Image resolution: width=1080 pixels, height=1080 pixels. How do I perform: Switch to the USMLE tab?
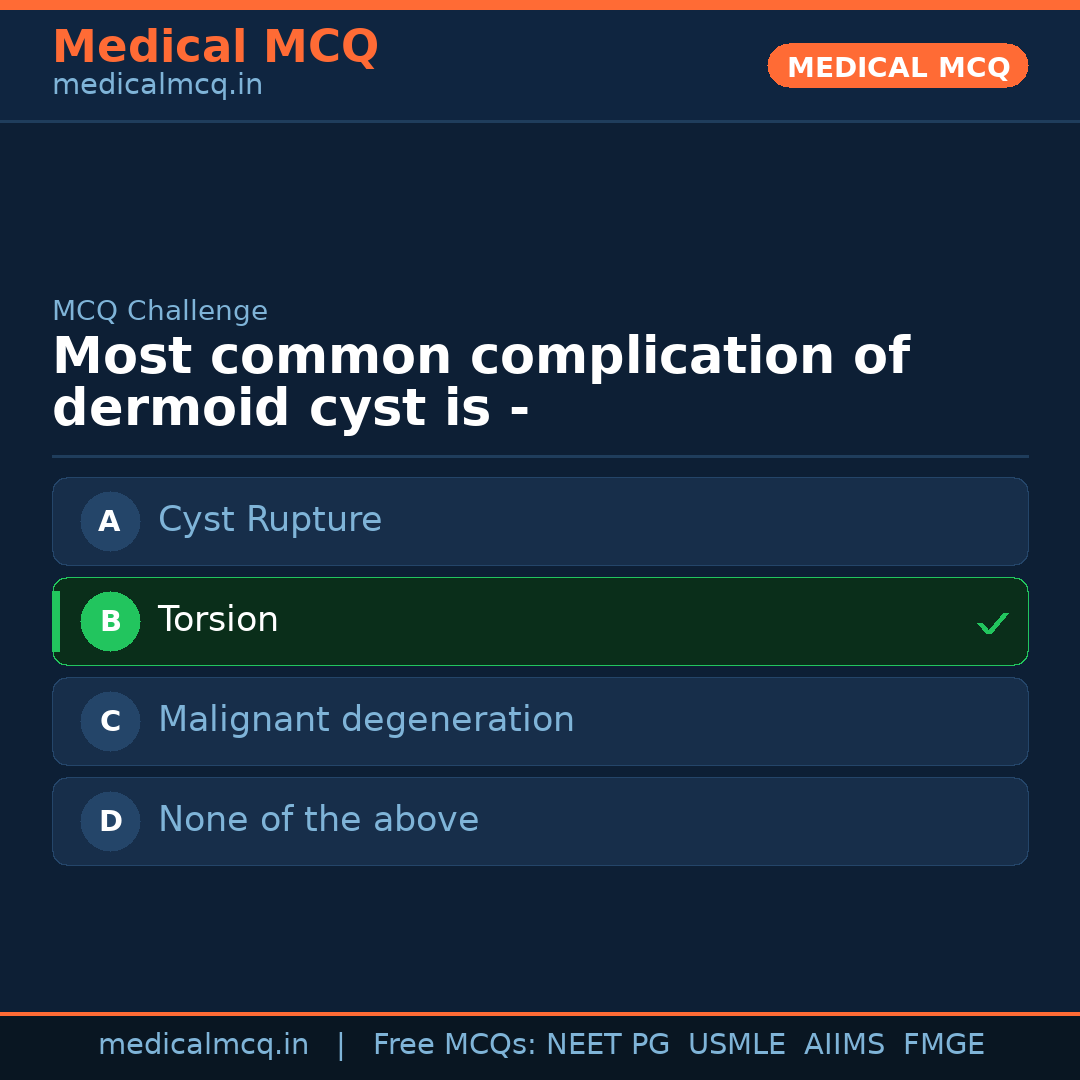(x=737, y=1043)
